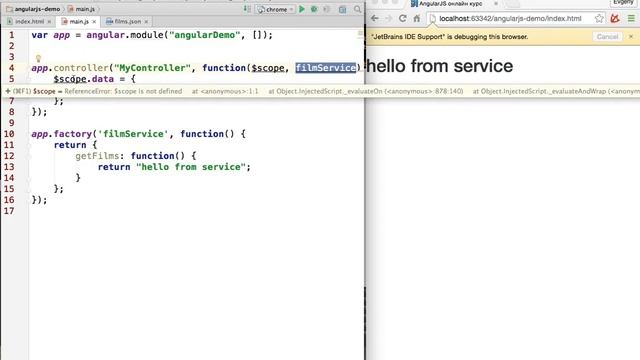Click line number 17 in the gutter
Screen dimensions: 640x360
9,211
